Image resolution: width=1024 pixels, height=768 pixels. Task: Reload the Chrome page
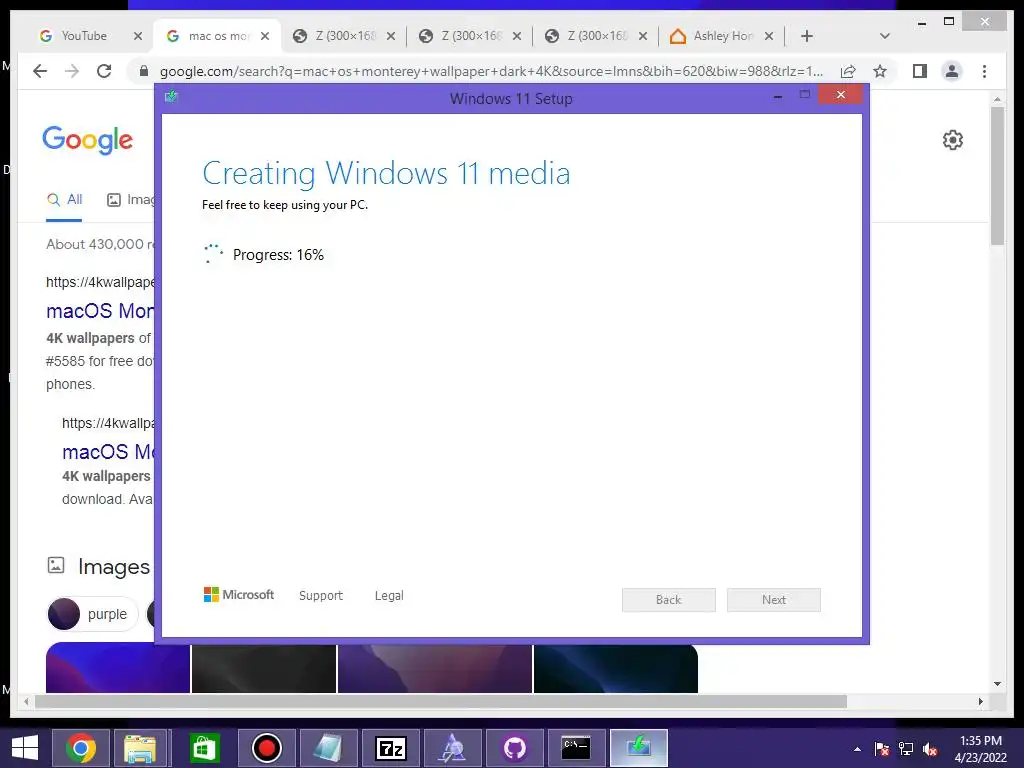104,71
